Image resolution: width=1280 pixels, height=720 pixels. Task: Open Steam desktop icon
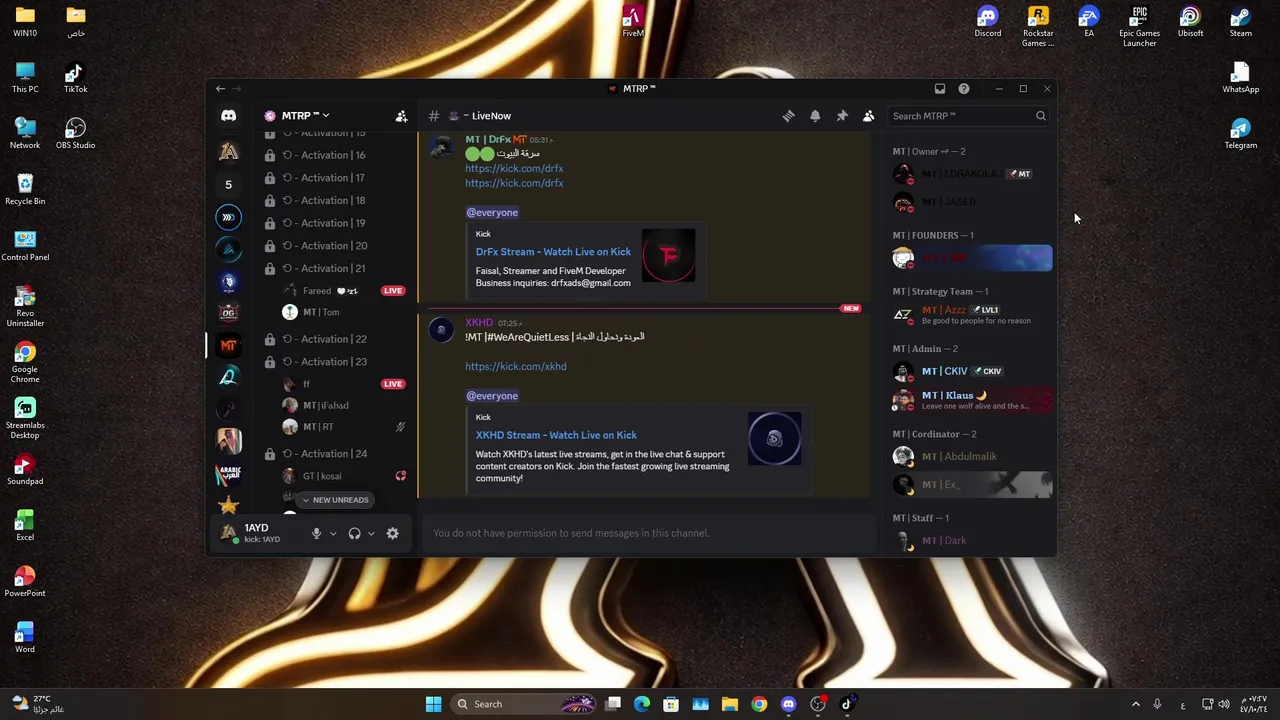click(1240, 22)
